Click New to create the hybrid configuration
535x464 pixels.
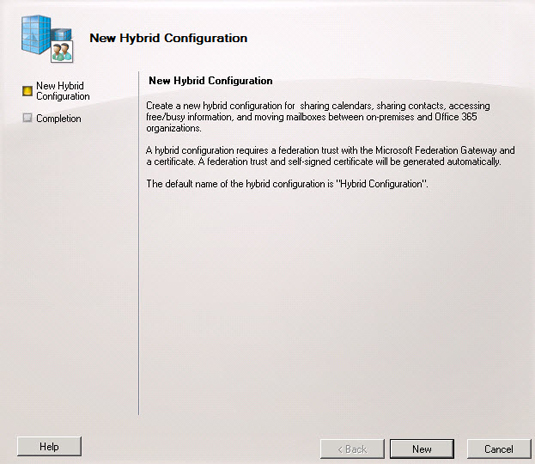[x=422, y=449]
